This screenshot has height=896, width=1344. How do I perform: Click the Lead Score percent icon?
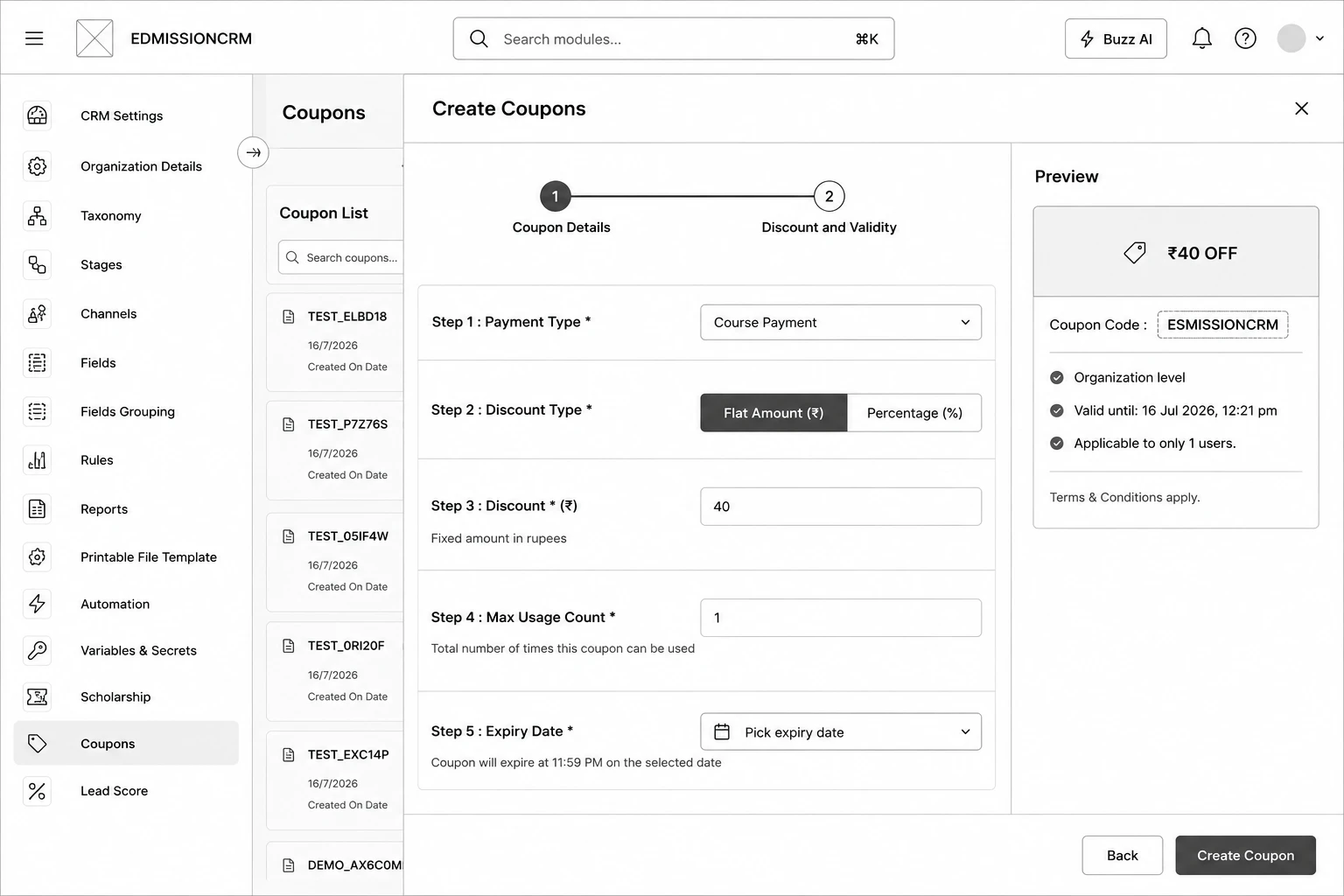(x=37, y=791)
